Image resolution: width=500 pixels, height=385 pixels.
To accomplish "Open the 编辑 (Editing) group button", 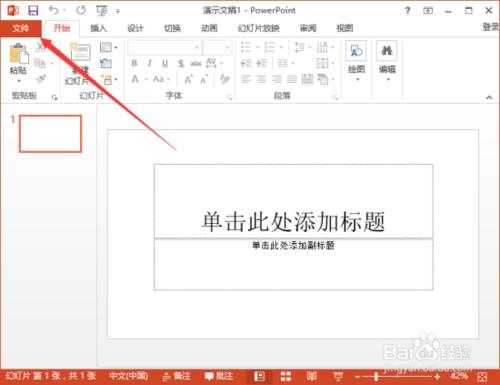I will coord(387,61).
